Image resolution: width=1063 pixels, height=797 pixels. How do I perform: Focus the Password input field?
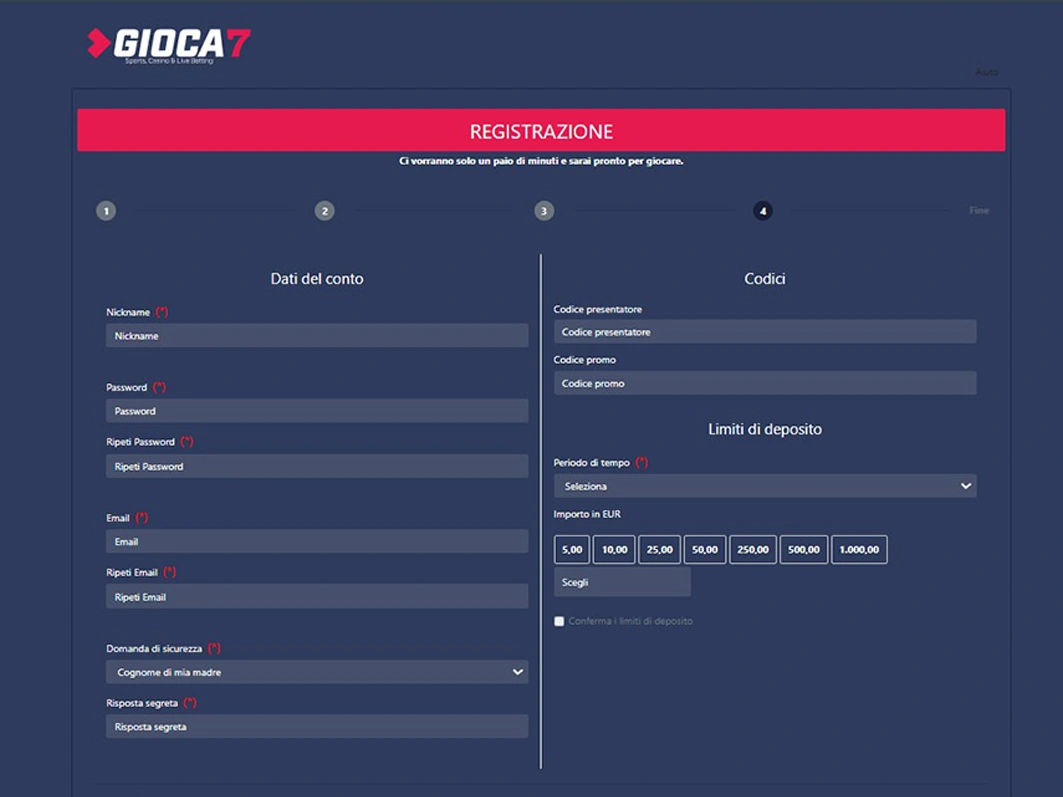coord(317,411)
